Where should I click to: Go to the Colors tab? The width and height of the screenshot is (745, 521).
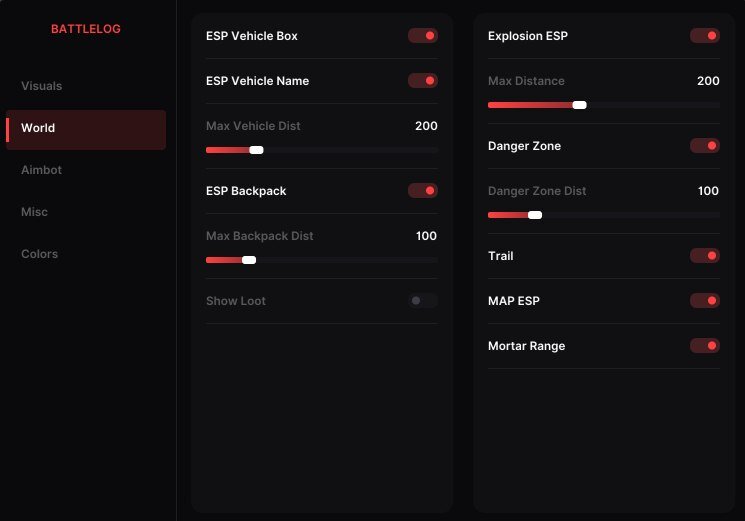(39, 254)
